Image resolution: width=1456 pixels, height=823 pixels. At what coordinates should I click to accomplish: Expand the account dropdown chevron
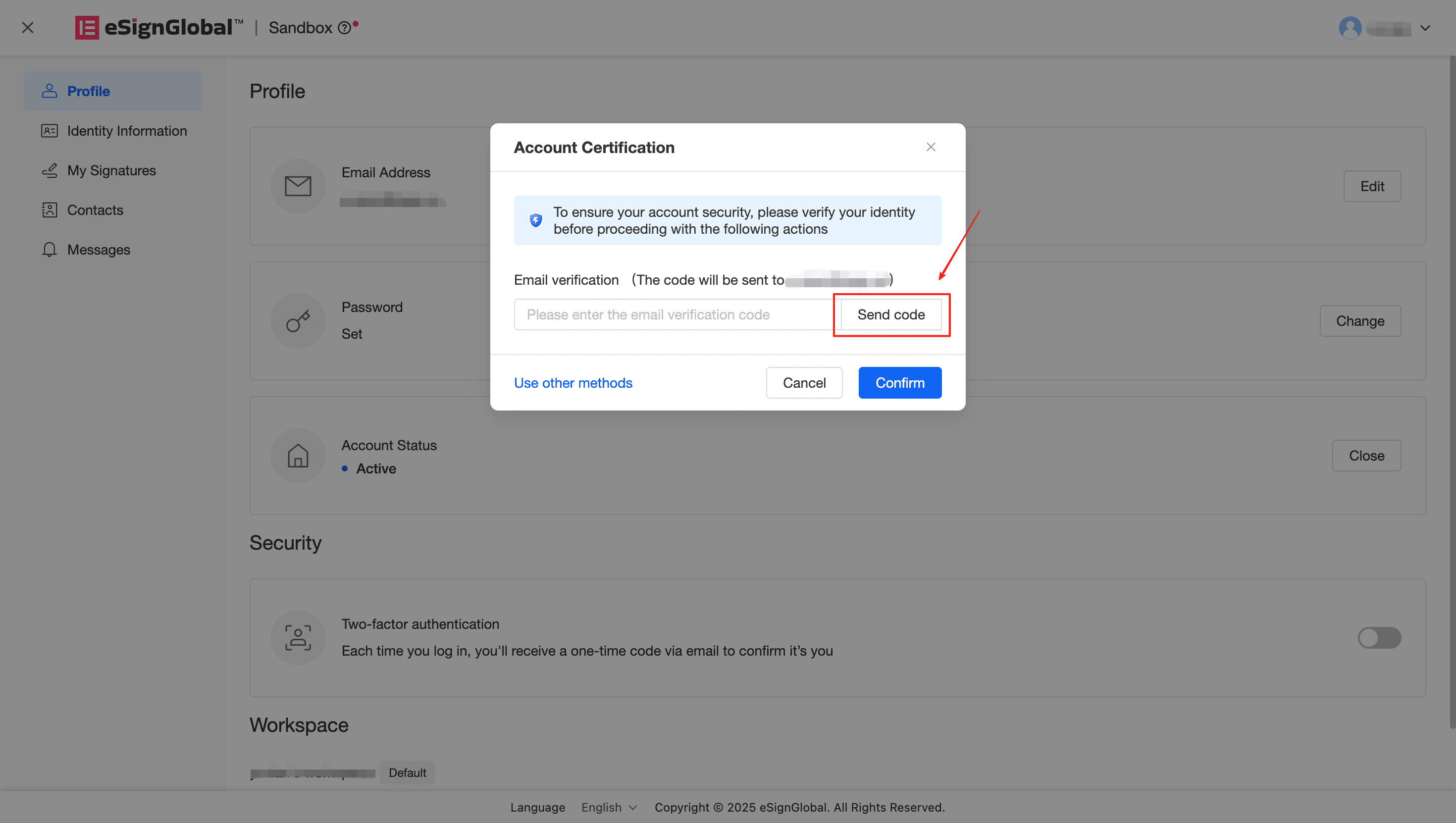pos(1425,28)
